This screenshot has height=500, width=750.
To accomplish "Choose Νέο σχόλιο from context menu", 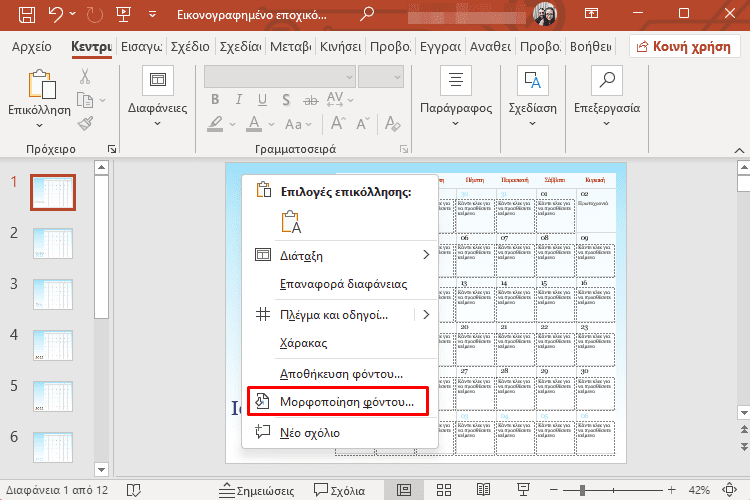I will coord(340,433).
